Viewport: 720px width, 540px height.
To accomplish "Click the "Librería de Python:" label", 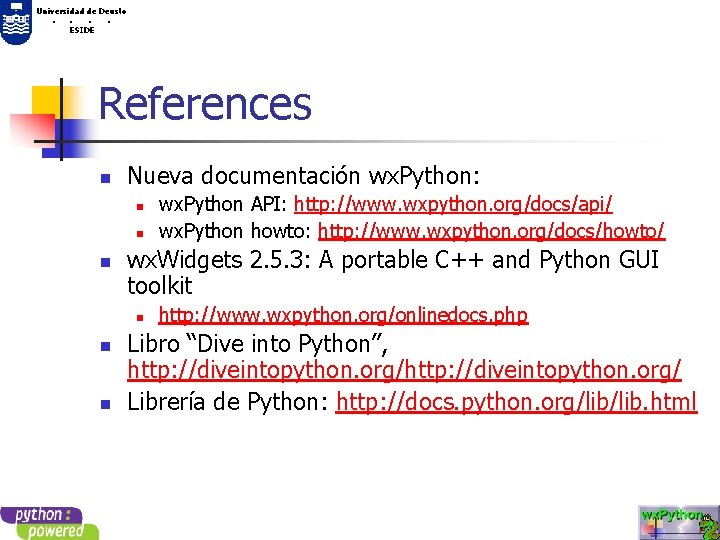I will point(228,402).
